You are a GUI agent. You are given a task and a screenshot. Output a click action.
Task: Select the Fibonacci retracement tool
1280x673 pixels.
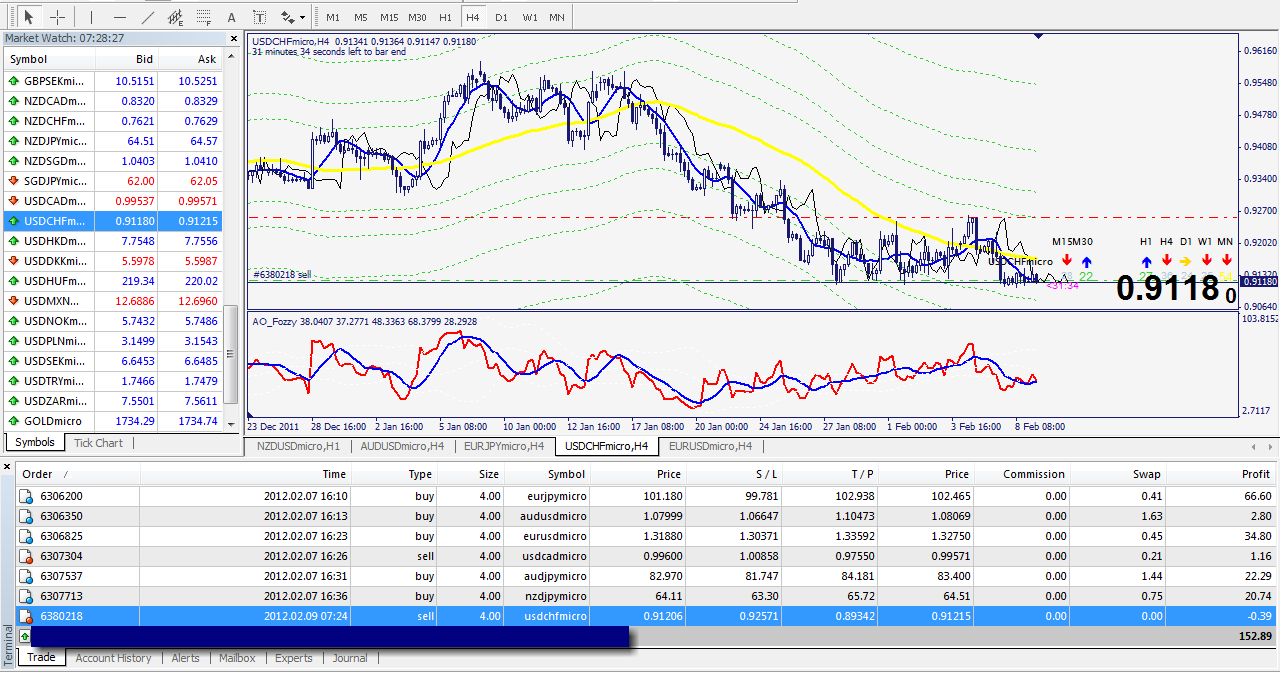(204, 17)
